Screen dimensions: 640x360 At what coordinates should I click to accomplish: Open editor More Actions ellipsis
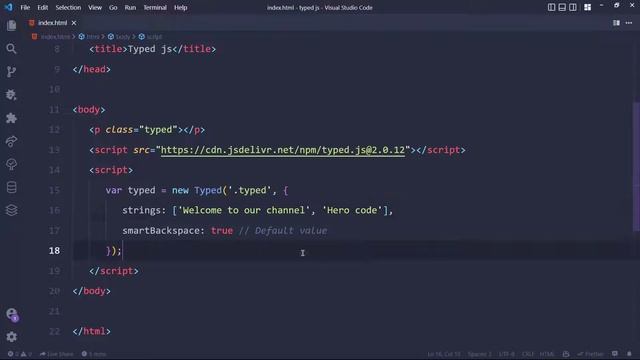629,23
